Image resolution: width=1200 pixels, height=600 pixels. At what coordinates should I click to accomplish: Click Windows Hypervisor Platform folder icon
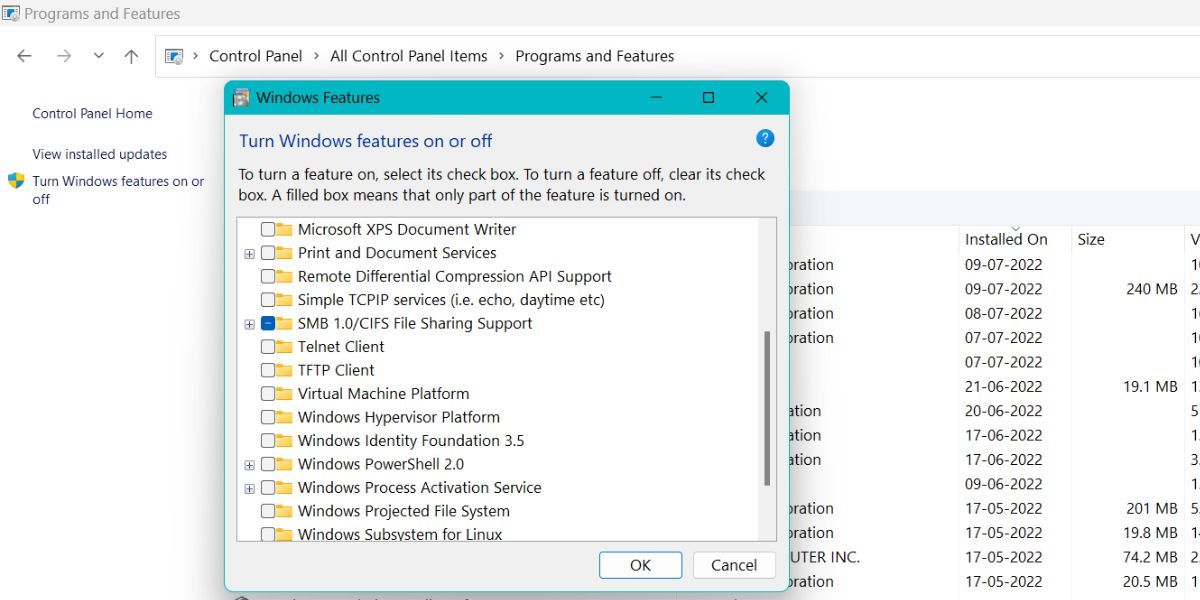click(284, 417)
